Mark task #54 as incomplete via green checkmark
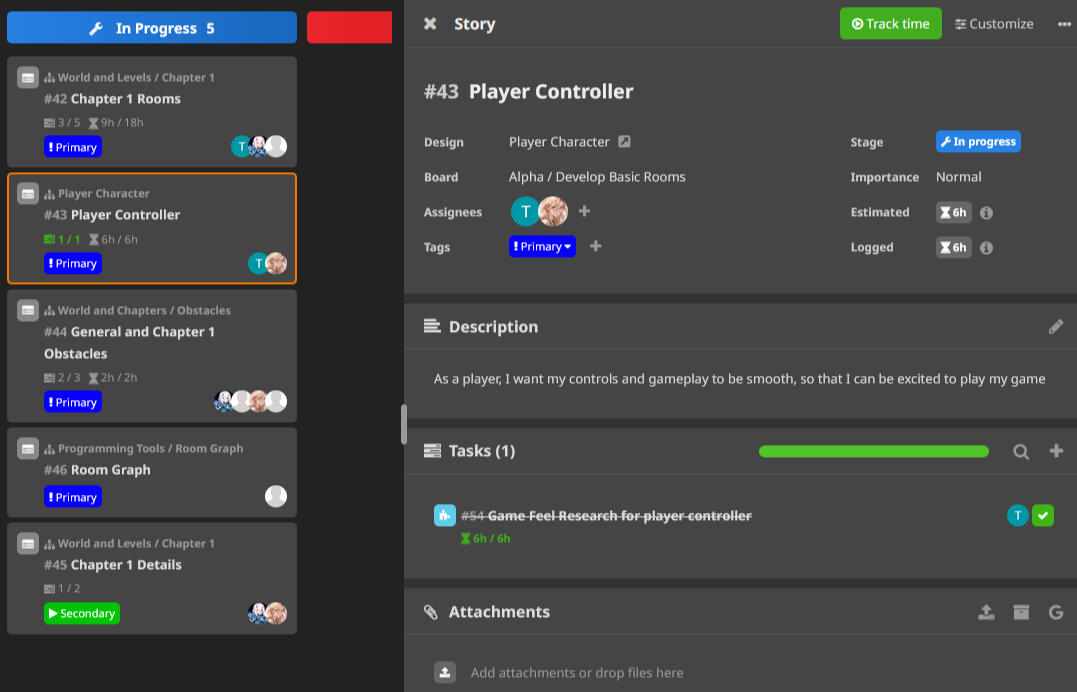Image resolution: width=1077 pixels, height=692 pixels. tap(1042, 515)
